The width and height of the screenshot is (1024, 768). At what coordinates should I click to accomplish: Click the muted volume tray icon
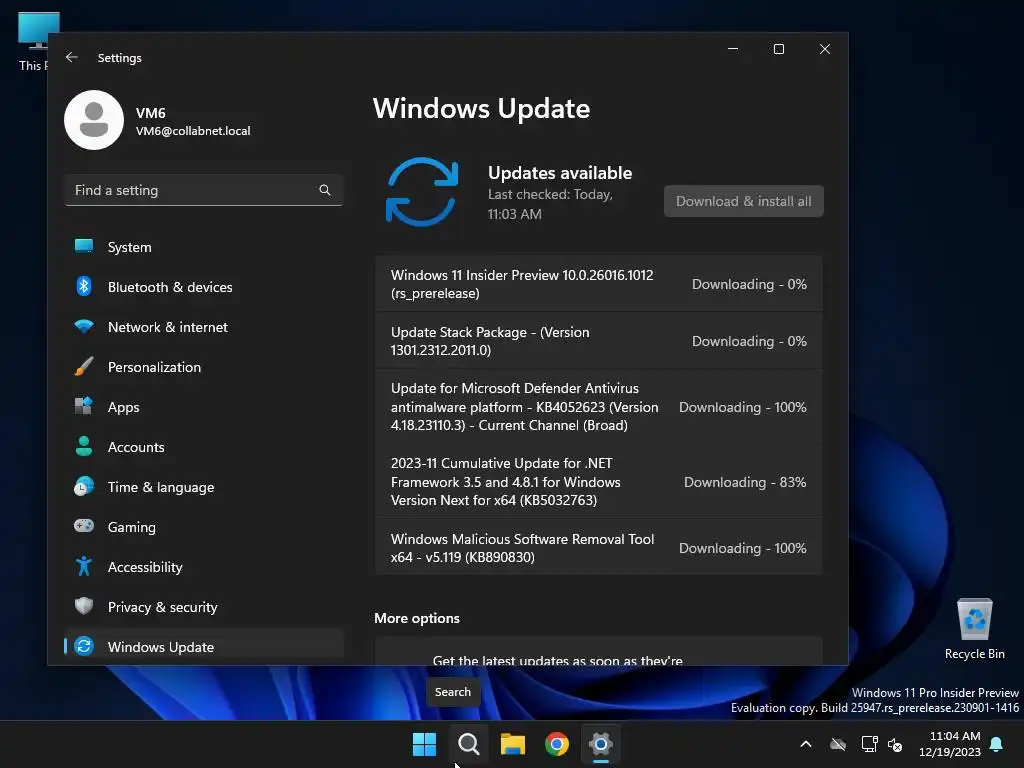(x=895, y=744)
